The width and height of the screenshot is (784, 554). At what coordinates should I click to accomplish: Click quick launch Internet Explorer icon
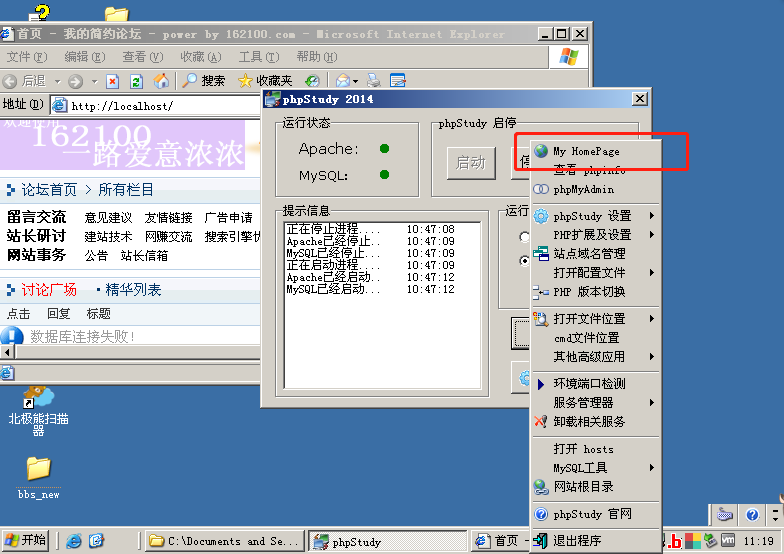pyautogui.click(x=74, y=540)
